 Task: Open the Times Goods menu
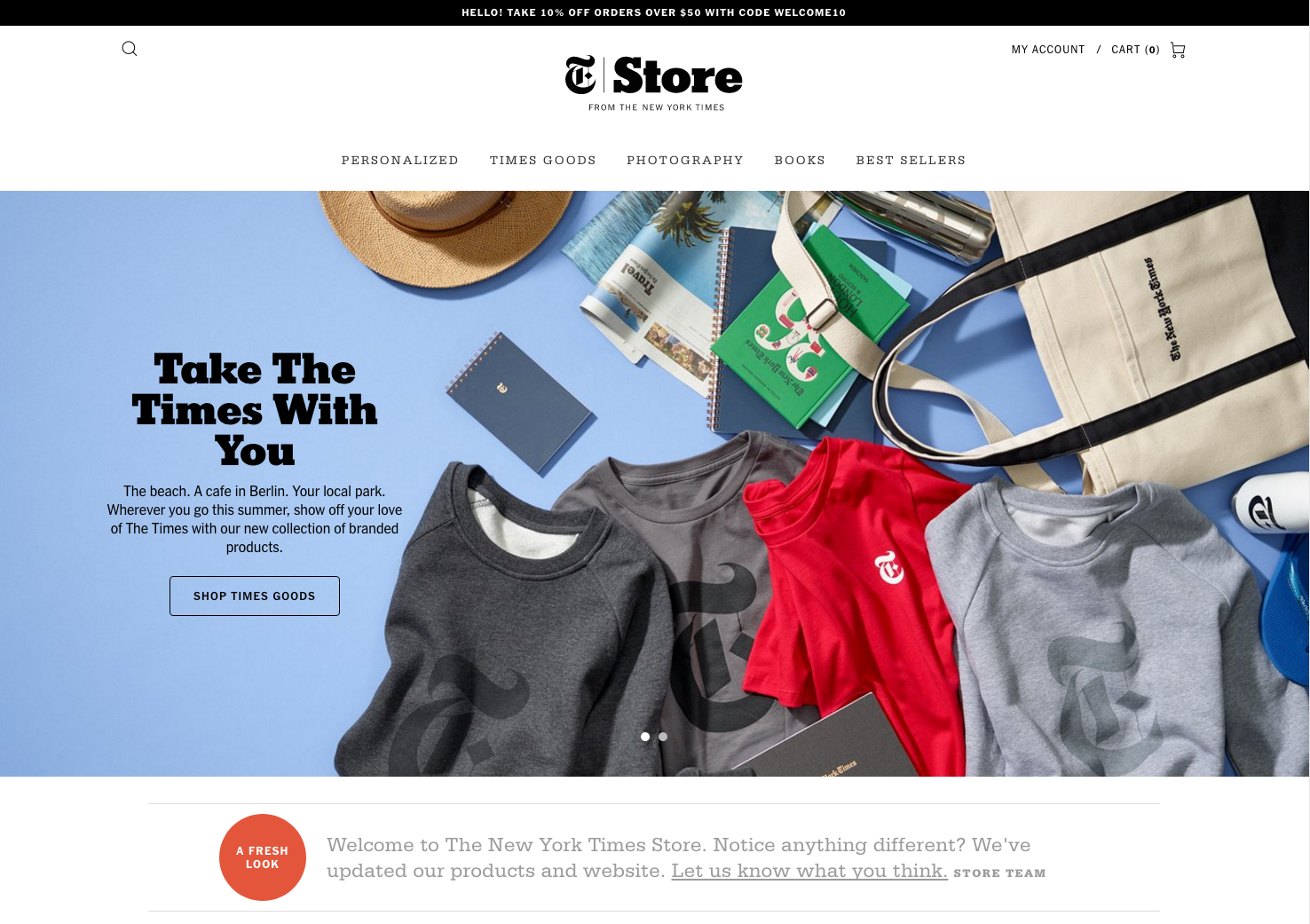coord(543,161)
